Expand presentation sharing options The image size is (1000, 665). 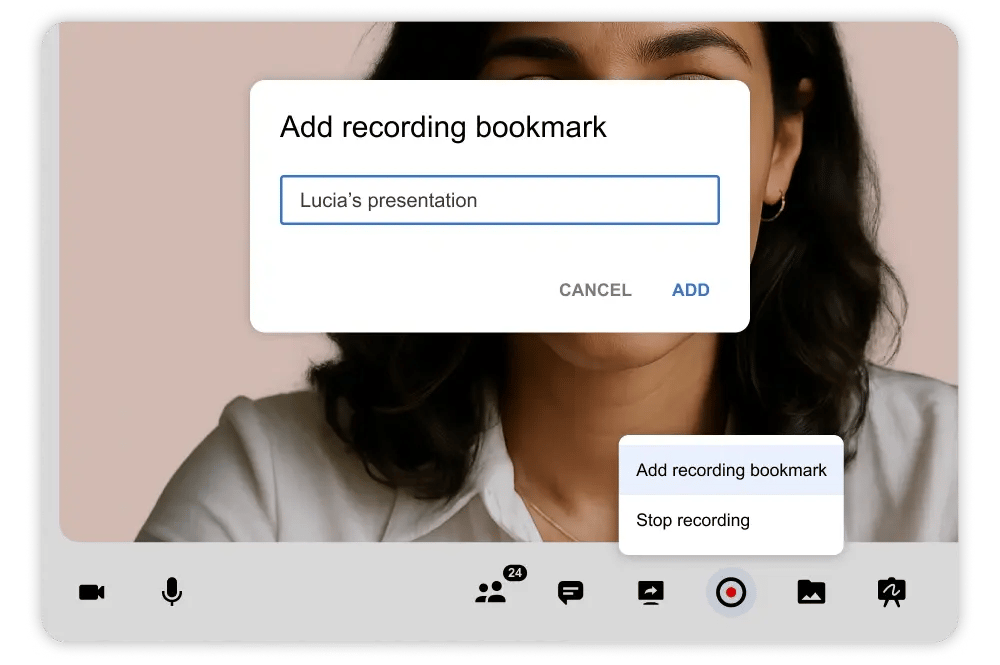[650, 592]
